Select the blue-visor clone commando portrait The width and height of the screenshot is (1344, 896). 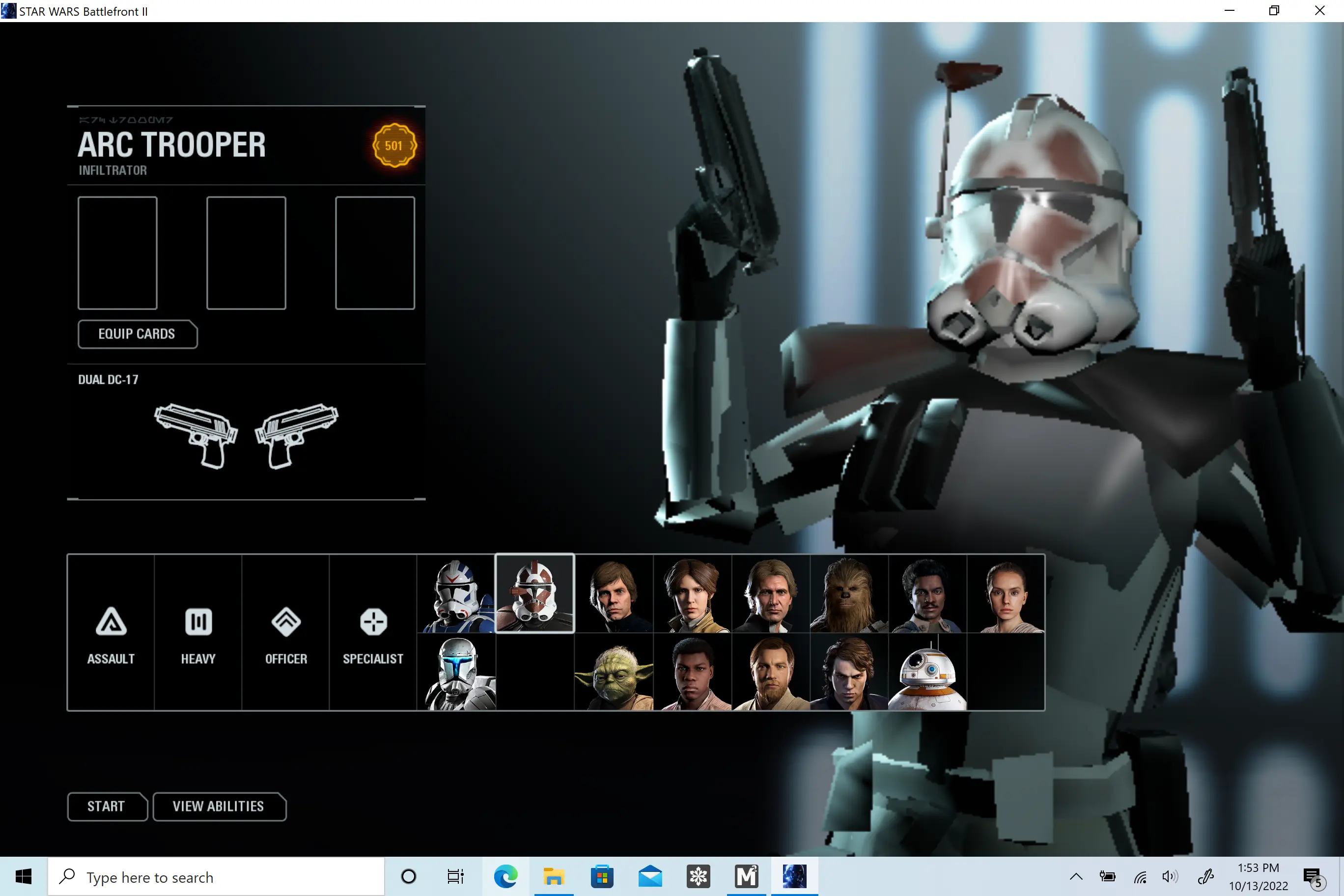click(x=456, y=672)
